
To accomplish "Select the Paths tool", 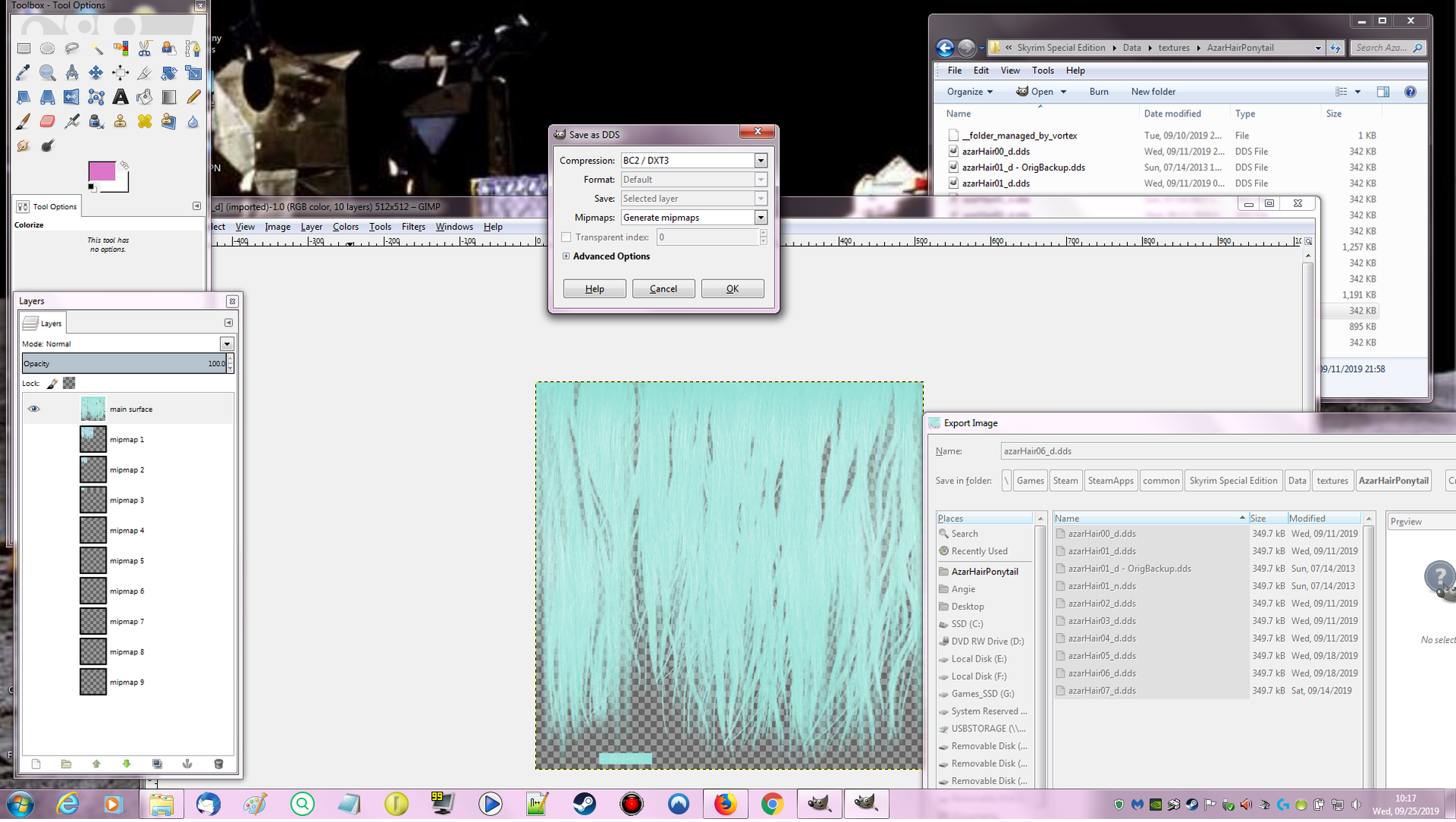I will (x=193, y=49).
